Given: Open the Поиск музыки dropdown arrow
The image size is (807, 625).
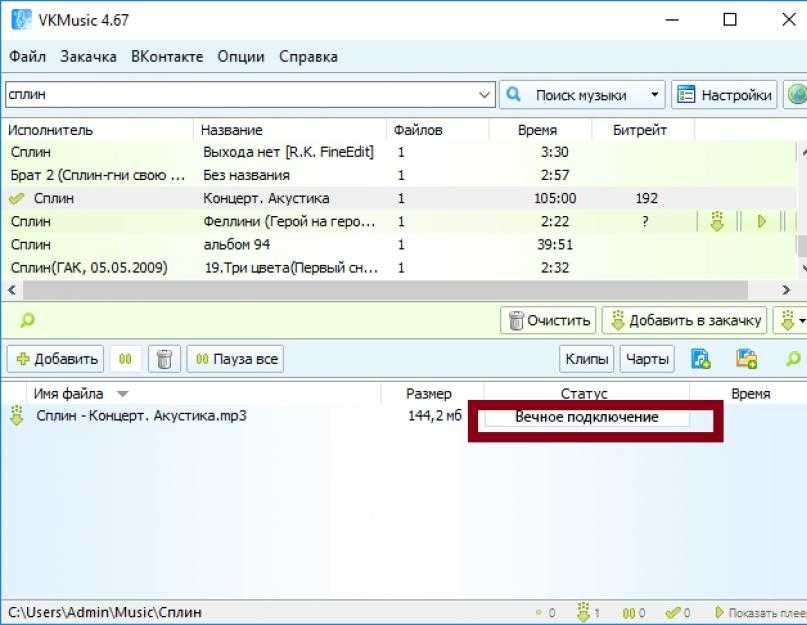Looking at the screenshot, I should 655,95.
